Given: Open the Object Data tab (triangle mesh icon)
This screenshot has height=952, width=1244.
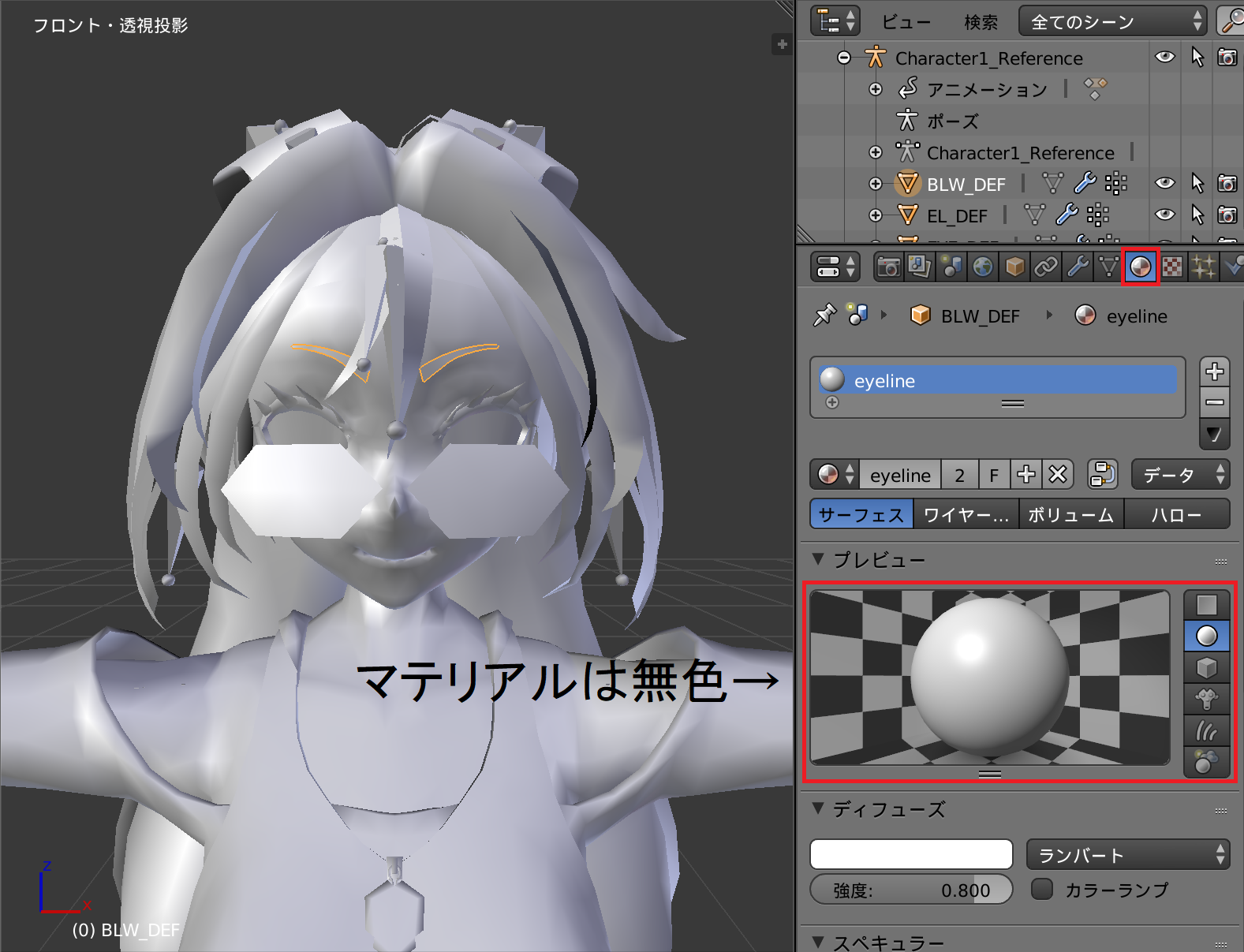Looking at the screenshot, I should pos(1108,267).
